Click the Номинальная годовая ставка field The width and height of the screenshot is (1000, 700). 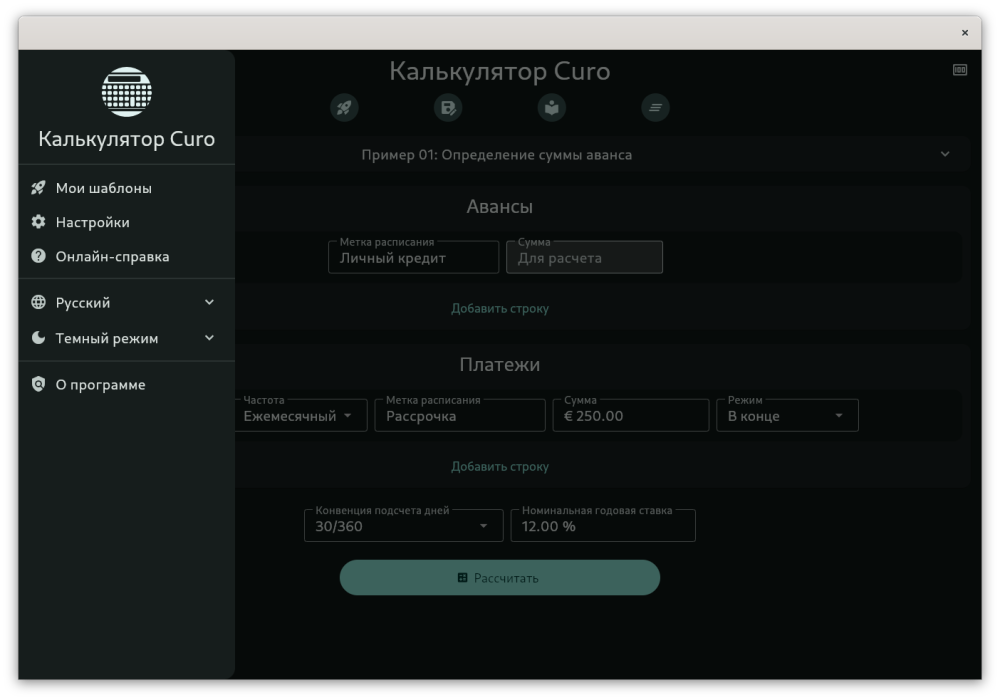coord(603,526)
